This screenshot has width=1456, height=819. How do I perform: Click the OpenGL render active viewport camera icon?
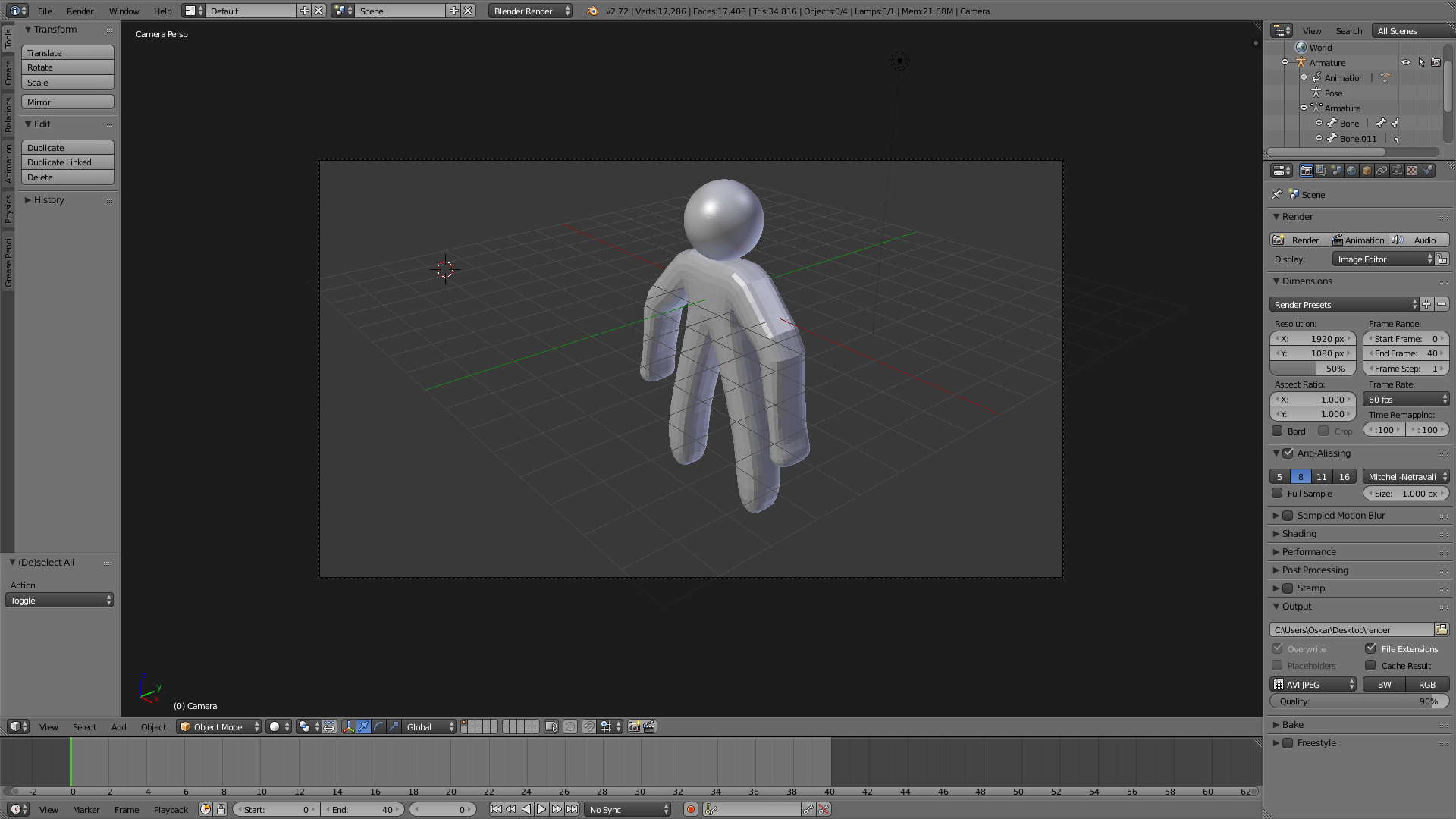[x=634, y=726]
